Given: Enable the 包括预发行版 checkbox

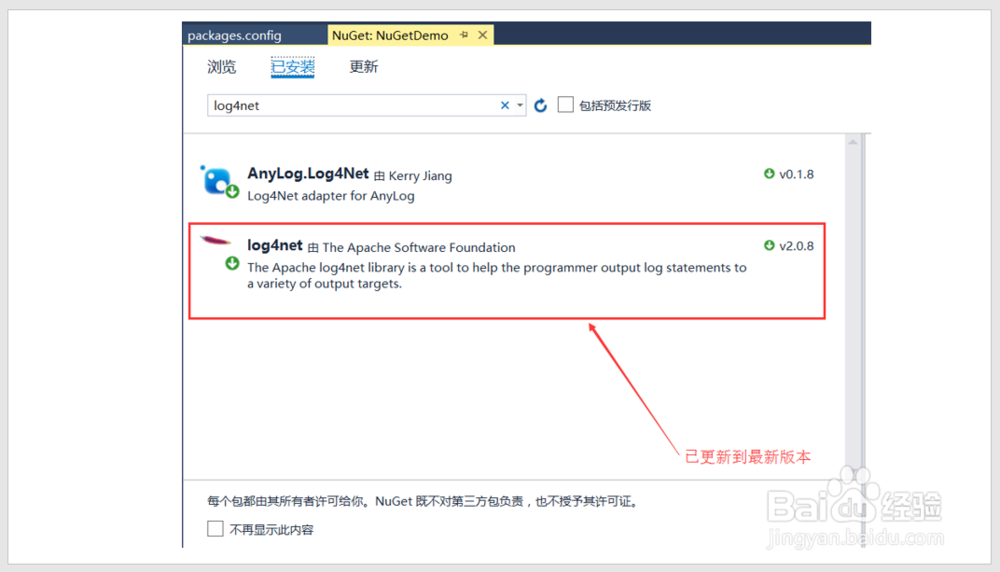Looking at the screenshot, I should click(x=565, y=105).
